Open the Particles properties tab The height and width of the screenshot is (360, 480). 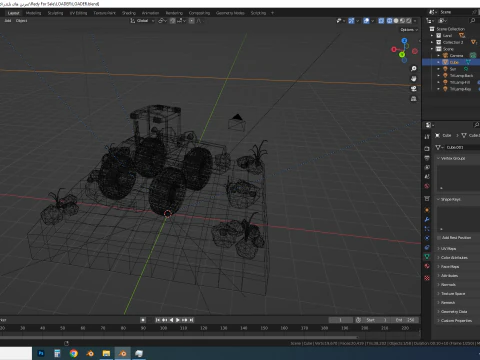pos(427,229)
